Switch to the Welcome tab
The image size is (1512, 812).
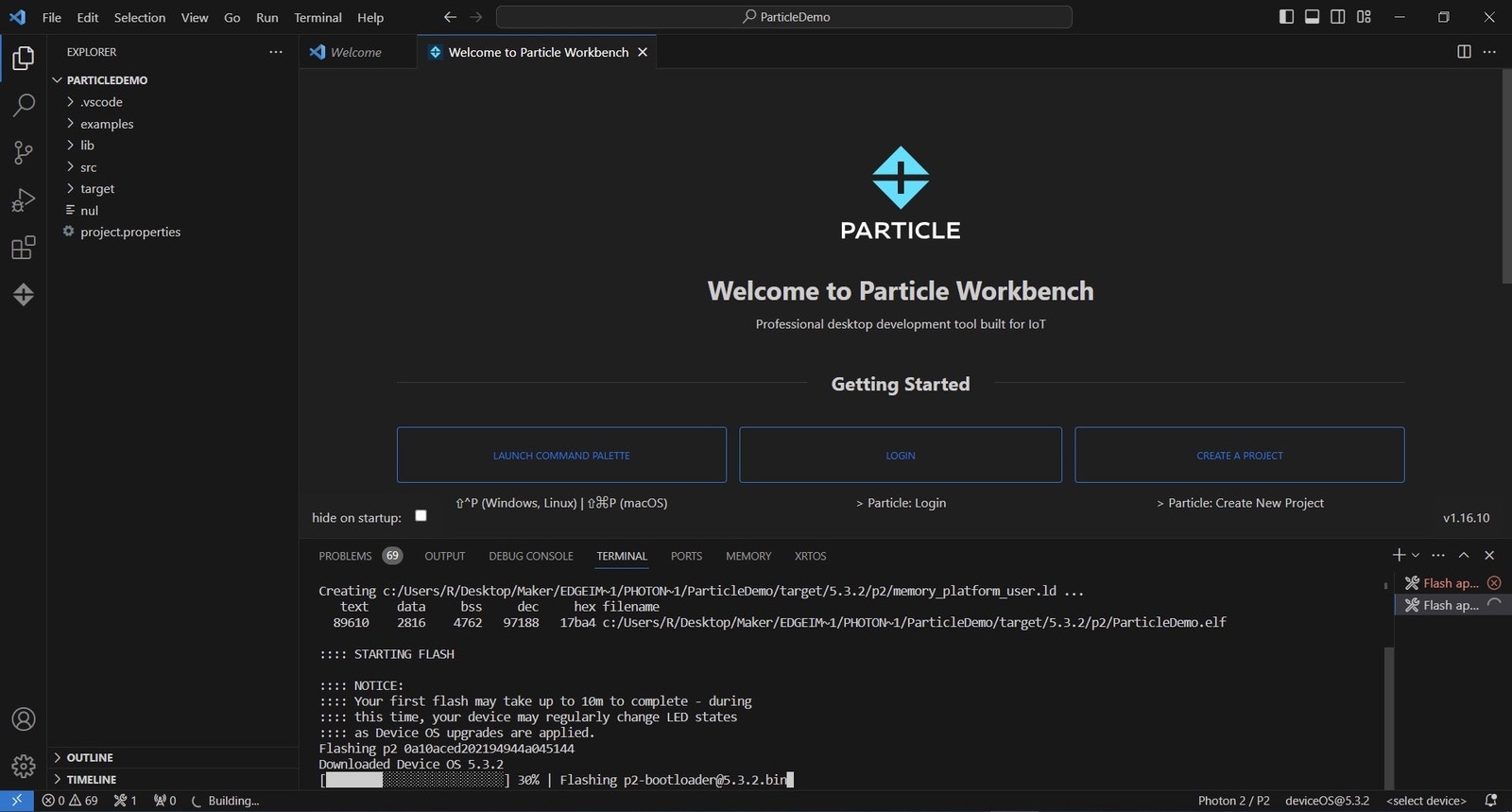[357, 52]
